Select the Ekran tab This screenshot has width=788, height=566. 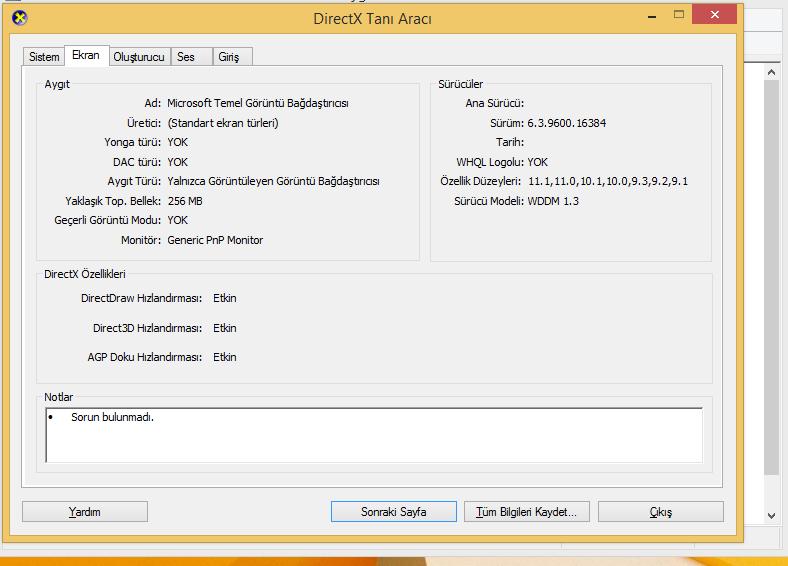[86, 56]
